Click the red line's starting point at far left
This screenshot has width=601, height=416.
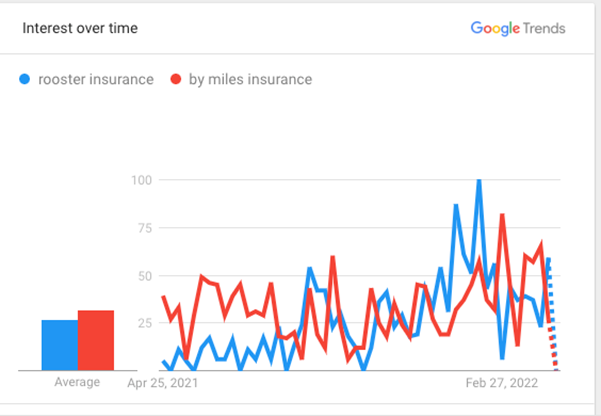click(x=163, y=297)
